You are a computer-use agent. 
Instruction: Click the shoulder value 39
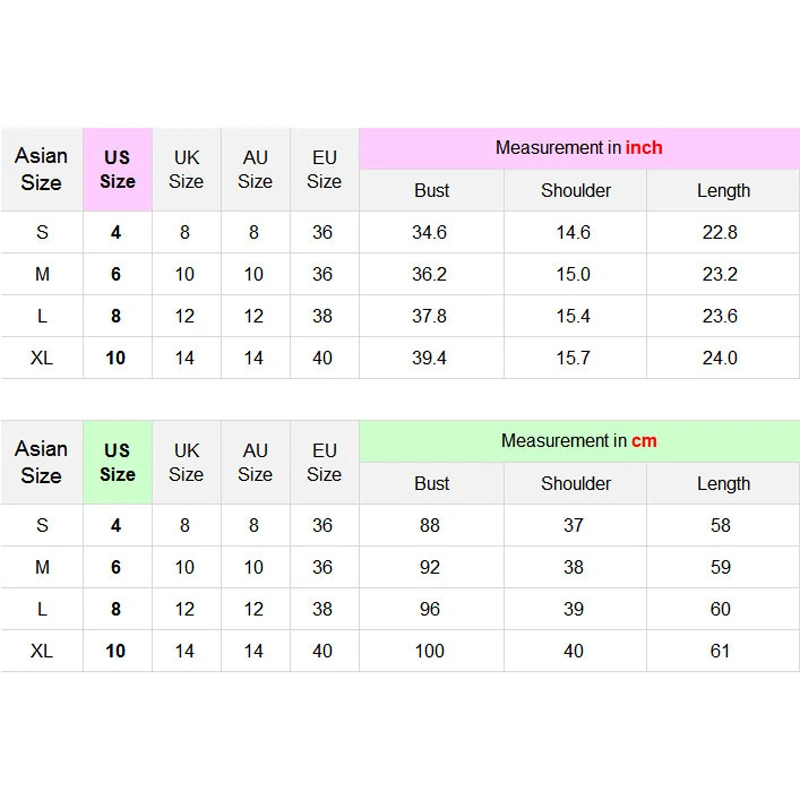point(573,609)
